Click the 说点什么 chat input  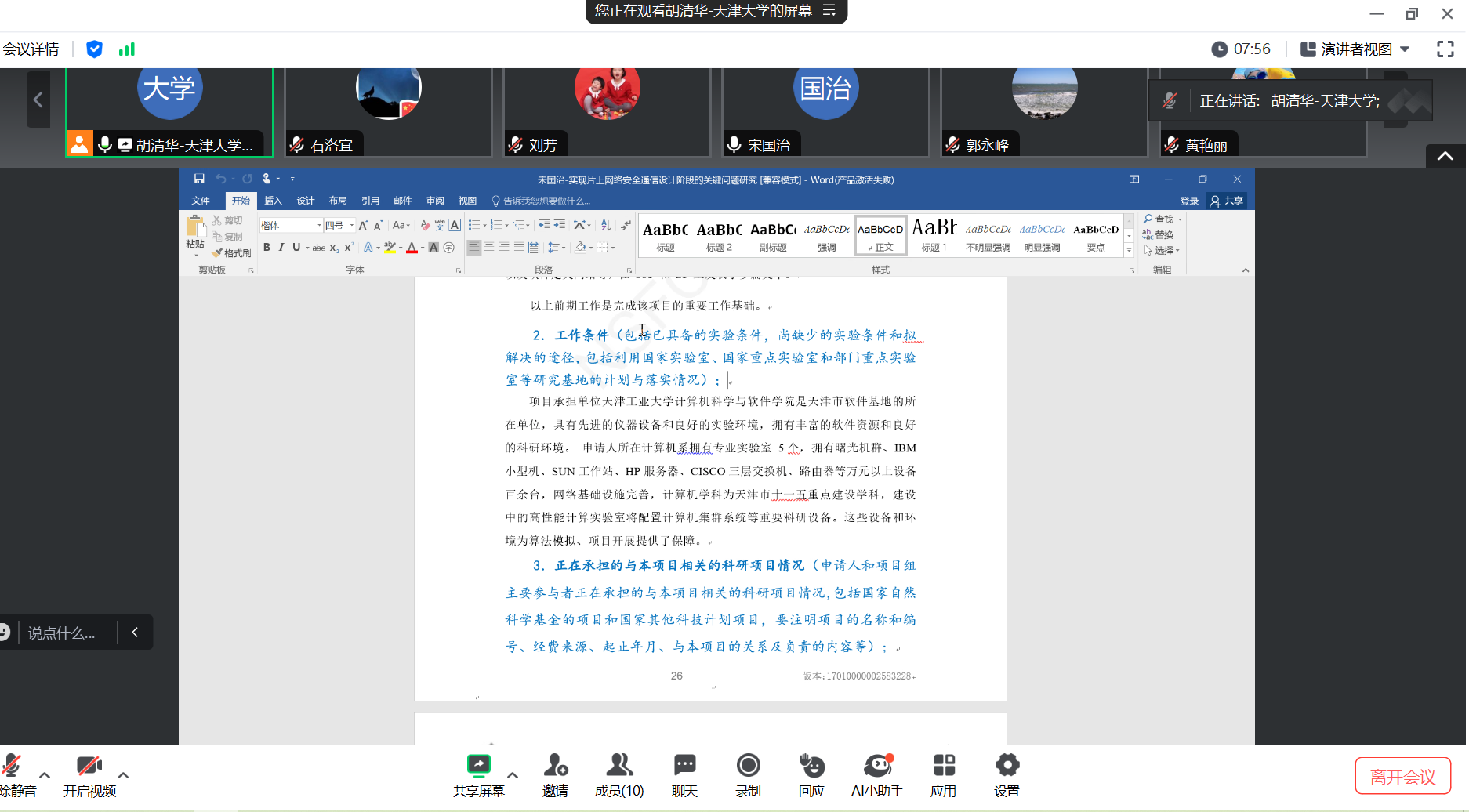(x=63, y=633)
